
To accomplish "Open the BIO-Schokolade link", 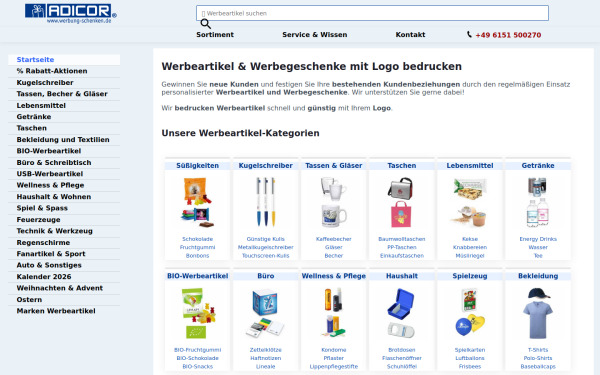I will point(197,359).
